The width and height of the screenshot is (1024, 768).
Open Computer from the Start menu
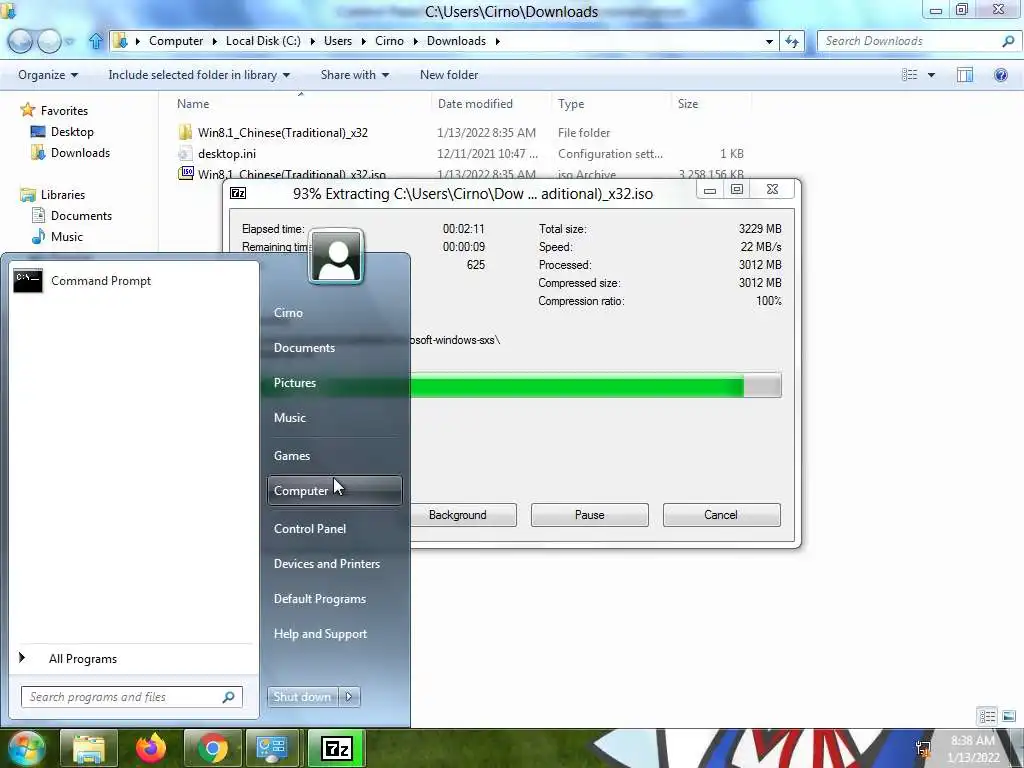[x=334, y=490]
